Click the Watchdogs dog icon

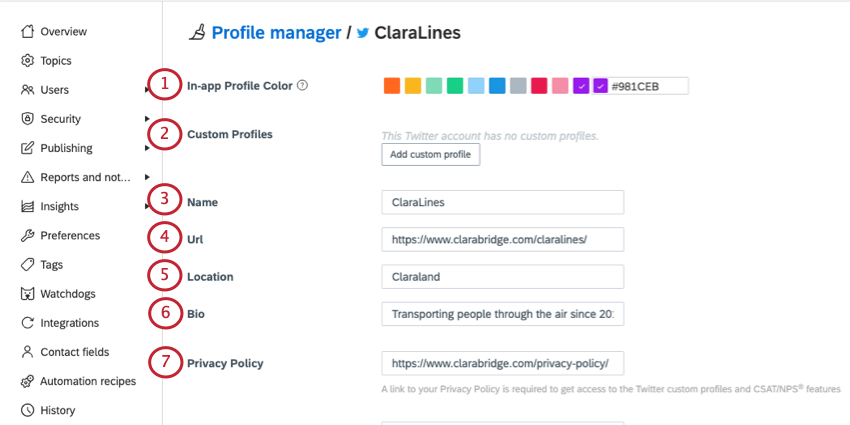coord(27,294)
